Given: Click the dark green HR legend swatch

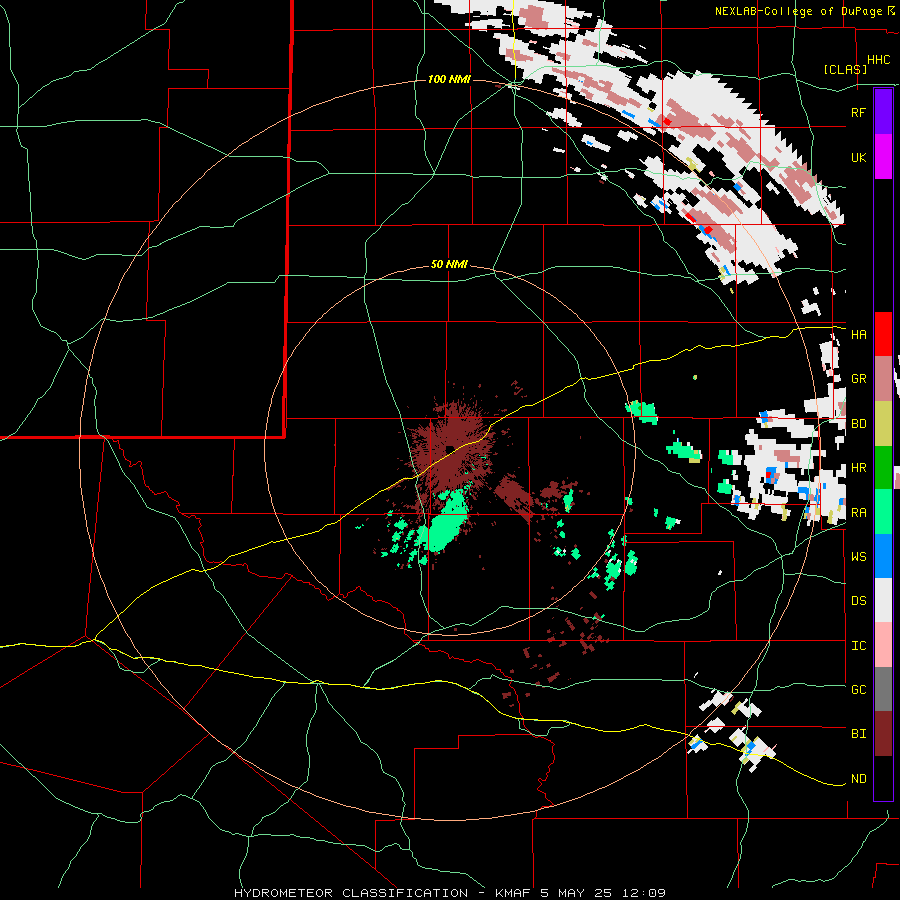Looking at the screenshot, I should (883, 467).
